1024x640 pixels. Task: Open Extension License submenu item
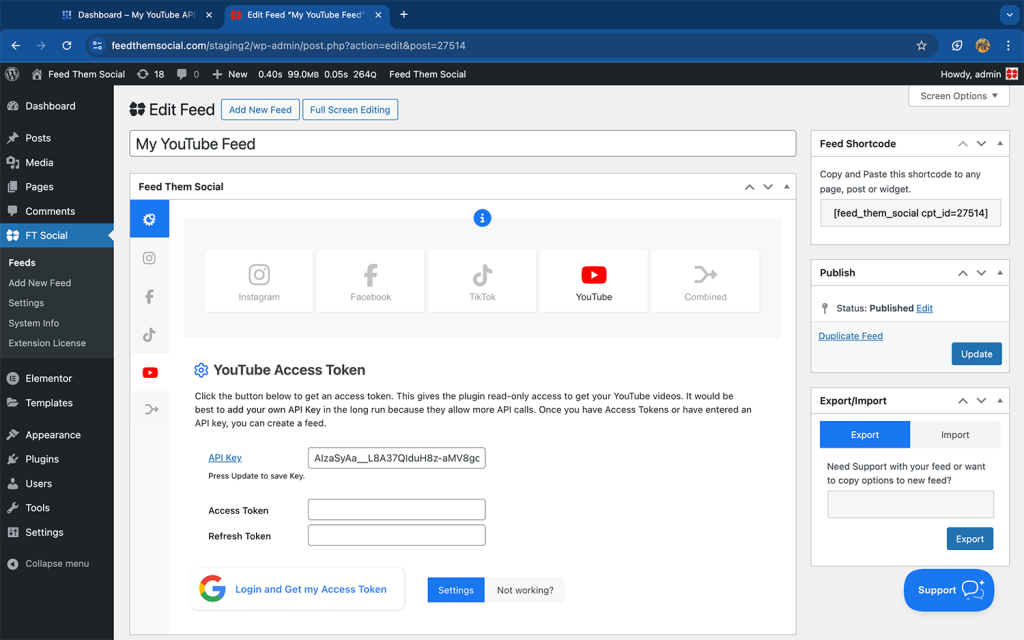47,343
